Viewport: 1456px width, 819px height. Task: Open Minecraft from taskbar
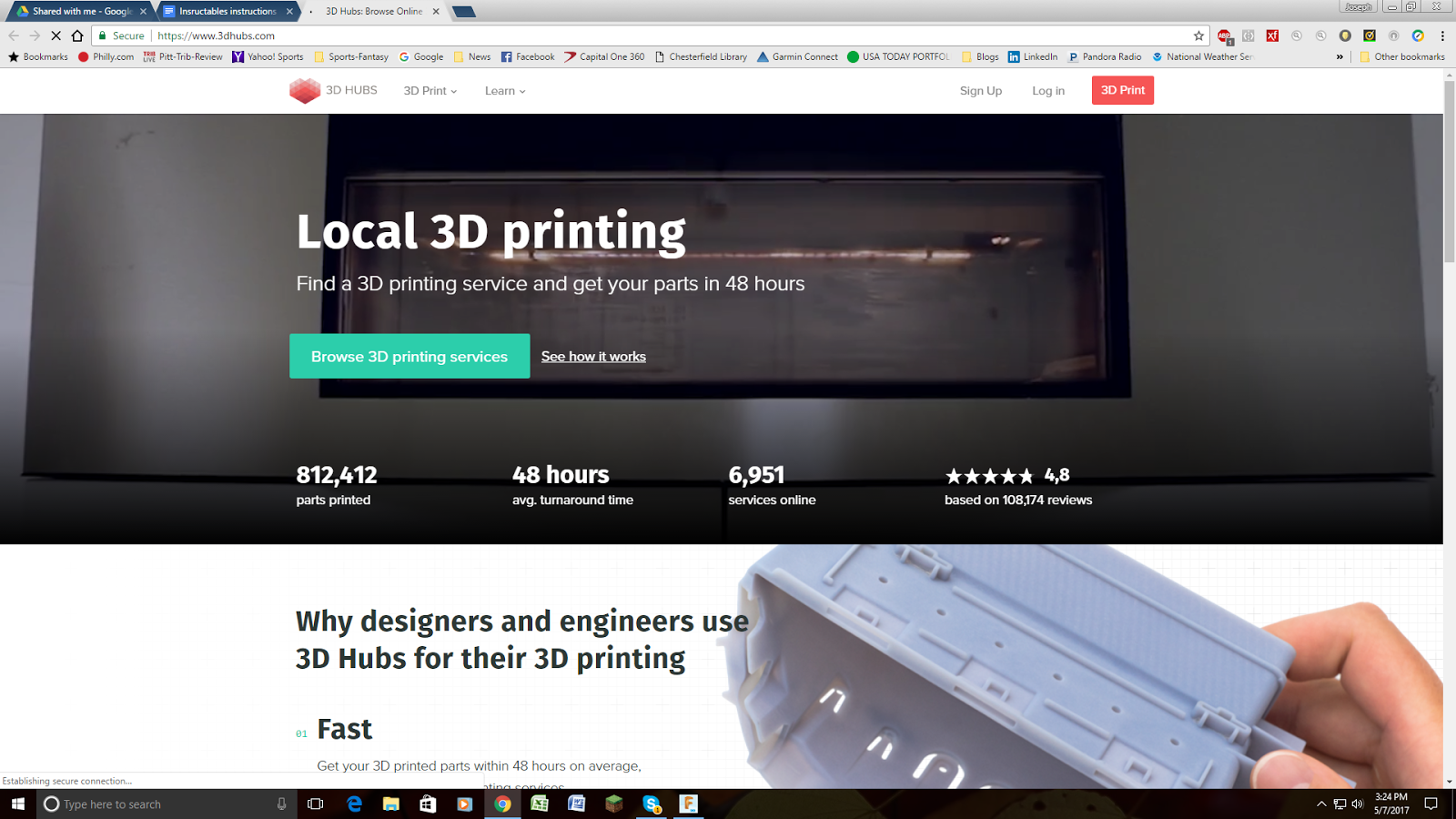tap(614, 804)
